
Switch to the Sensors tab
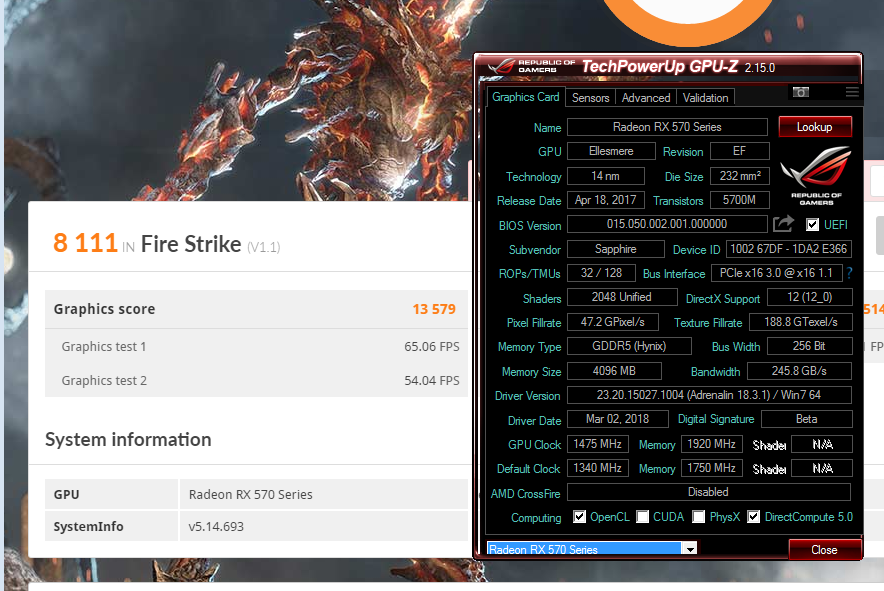pos(590,98)
